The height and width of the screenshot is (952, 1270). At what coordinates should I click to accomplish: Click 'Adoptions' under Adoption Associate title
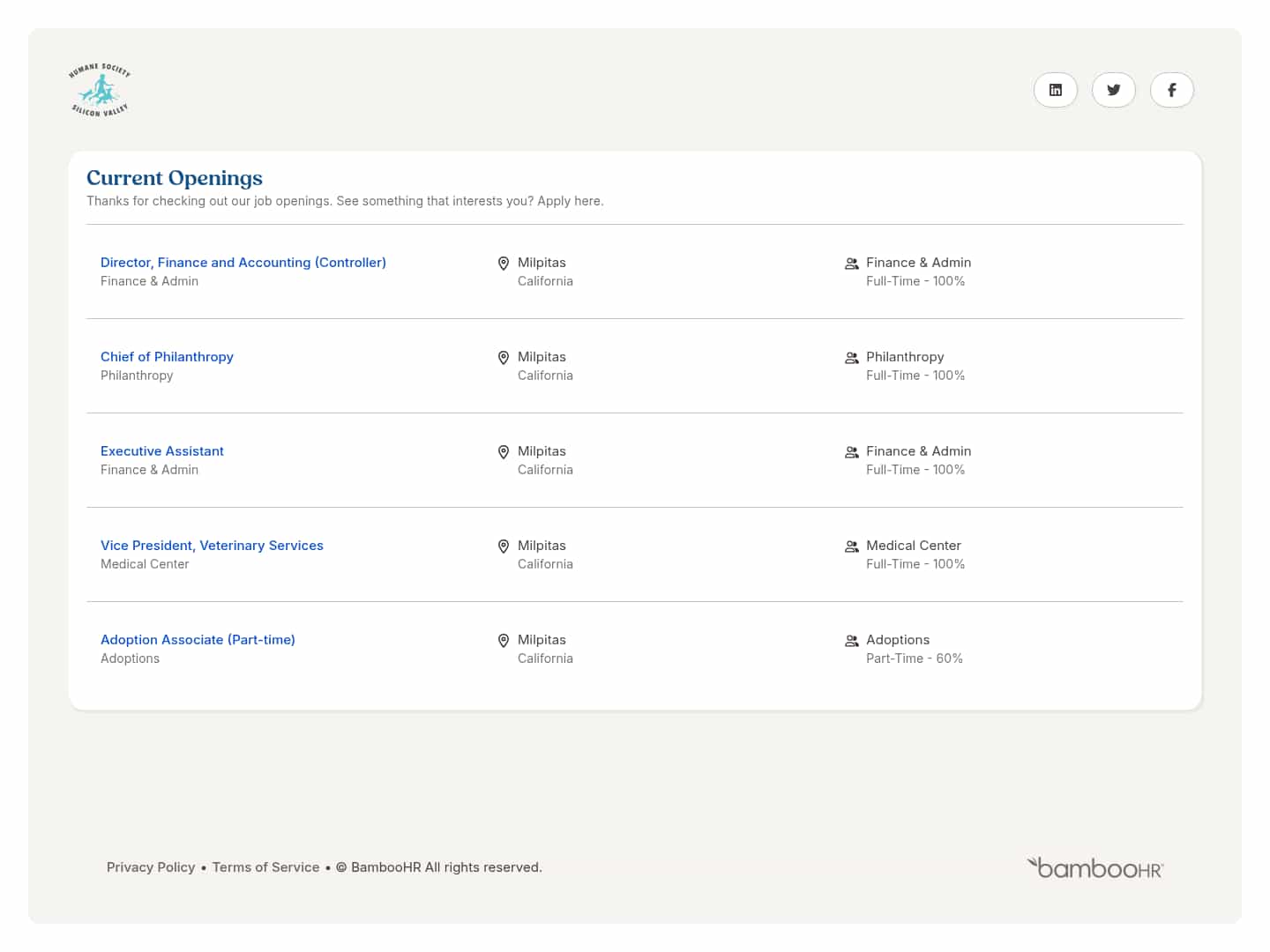tap(130, 658)
